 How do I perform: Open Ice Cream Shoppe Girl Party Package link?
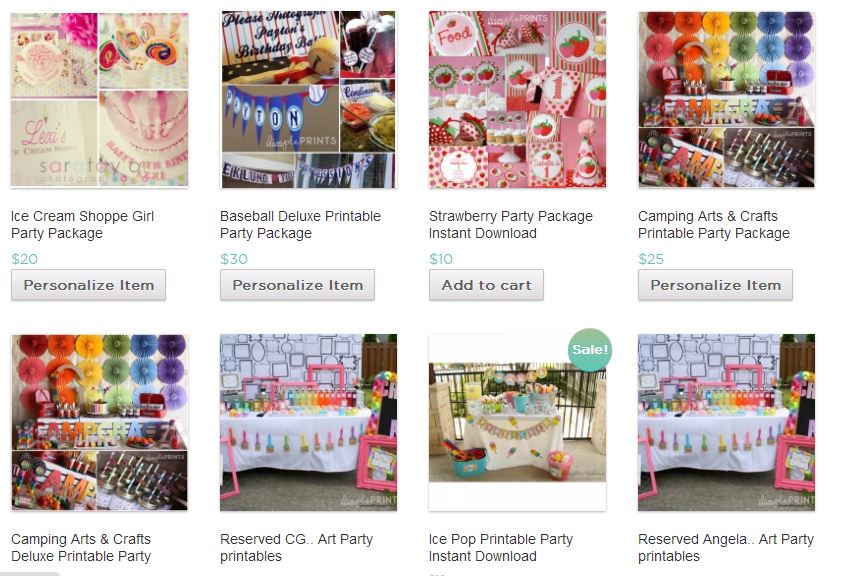tap(82, 225)
